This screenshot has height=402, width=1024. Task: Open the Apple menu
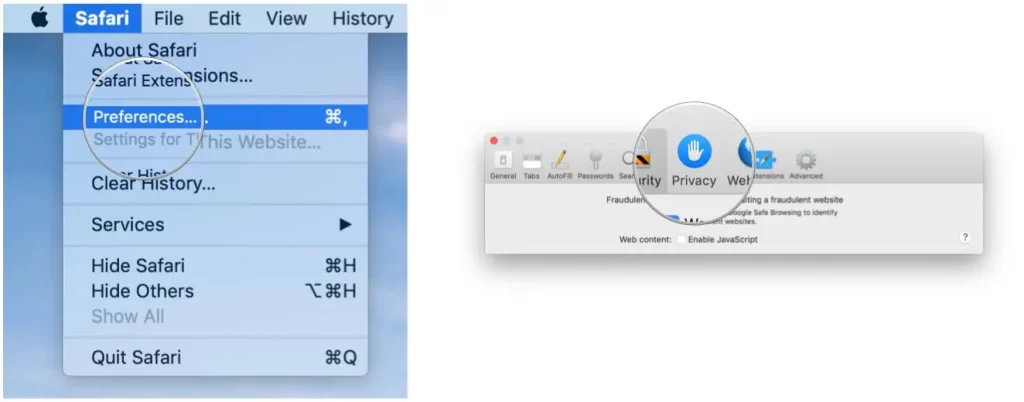tap(40, 18)
